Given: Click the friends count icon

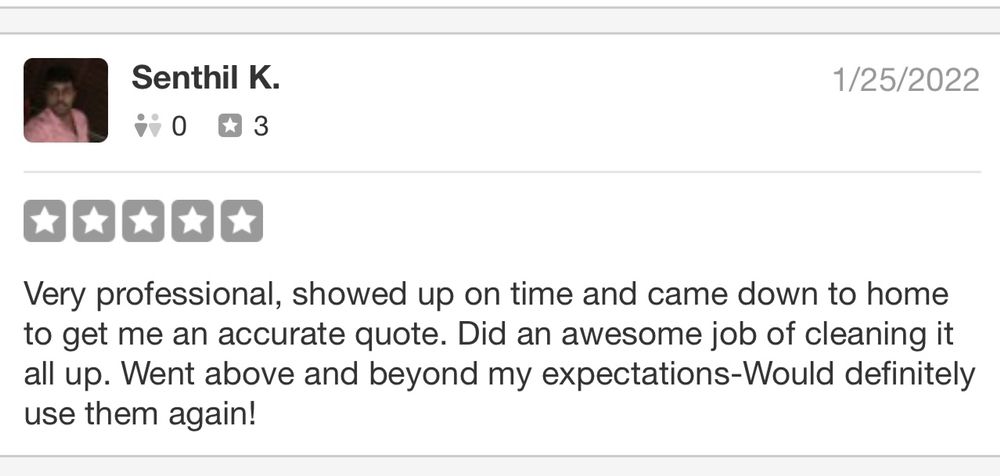Looking at the screenshot, I should [x=147, y=126].
